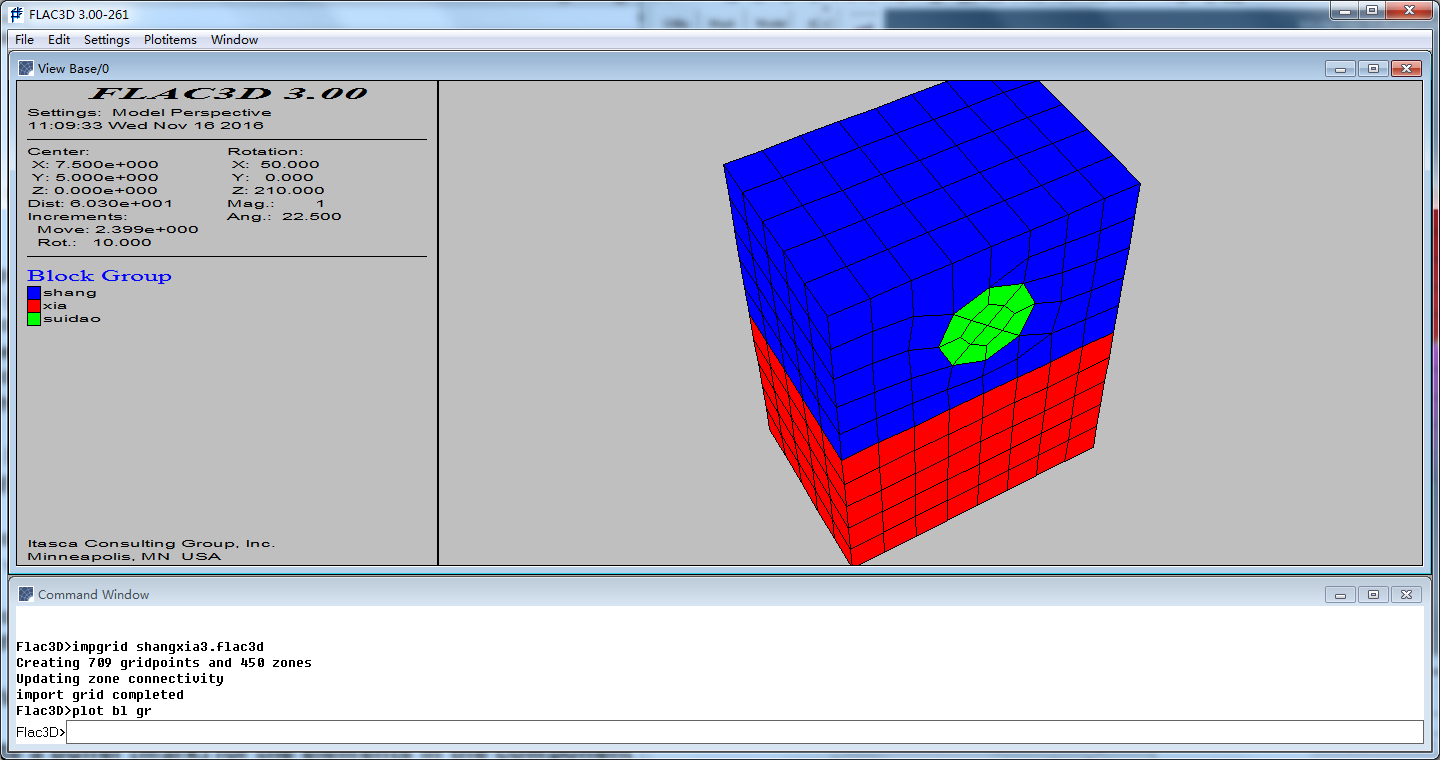Image resolution: width=1440 pixels, height=760 pixels.
Task: Click the blue shang legend swatch
Action: (34, 293)
